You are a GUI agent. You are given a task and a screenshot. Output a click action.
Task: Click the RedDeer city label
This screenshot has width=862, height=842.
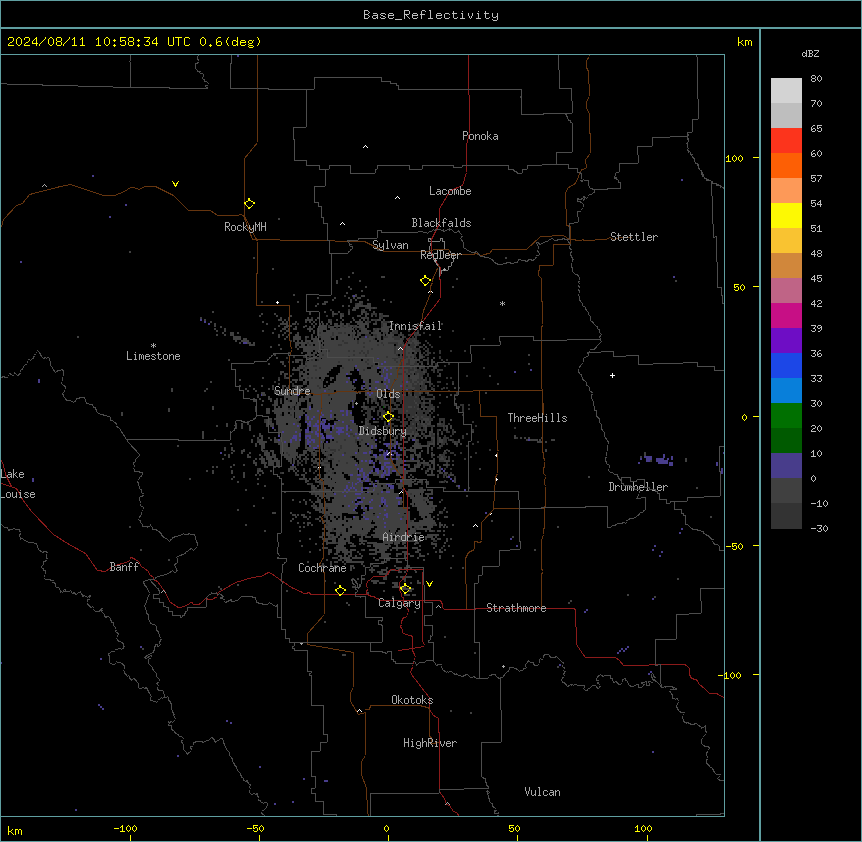point(440,255)
